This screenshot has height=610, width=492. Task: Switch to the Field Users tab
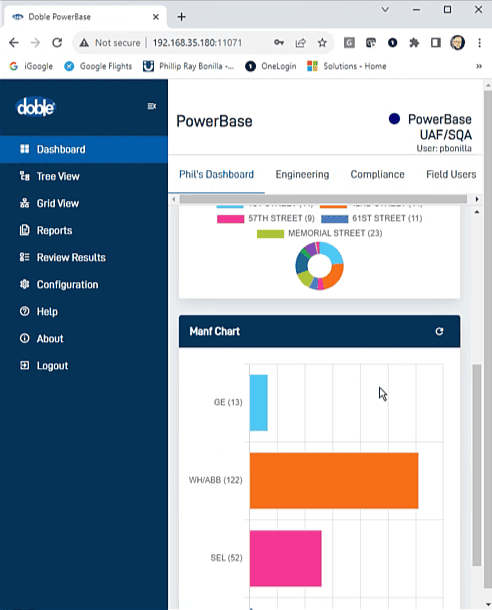(x=451, y=175)
